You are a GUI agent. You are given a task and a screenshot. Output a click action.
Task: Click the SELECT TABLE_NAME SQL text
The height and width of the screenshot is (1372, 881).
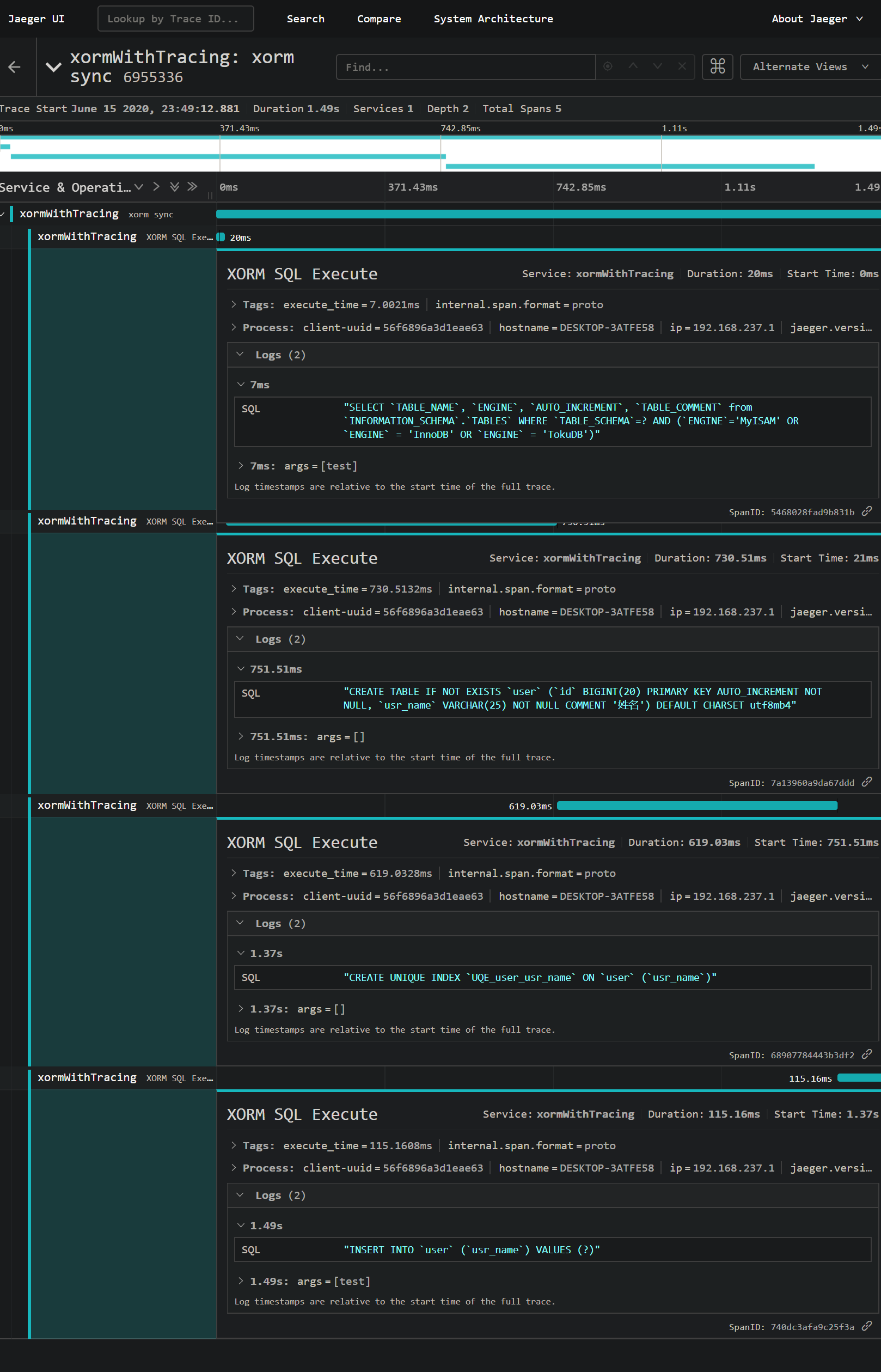(571, 421)
